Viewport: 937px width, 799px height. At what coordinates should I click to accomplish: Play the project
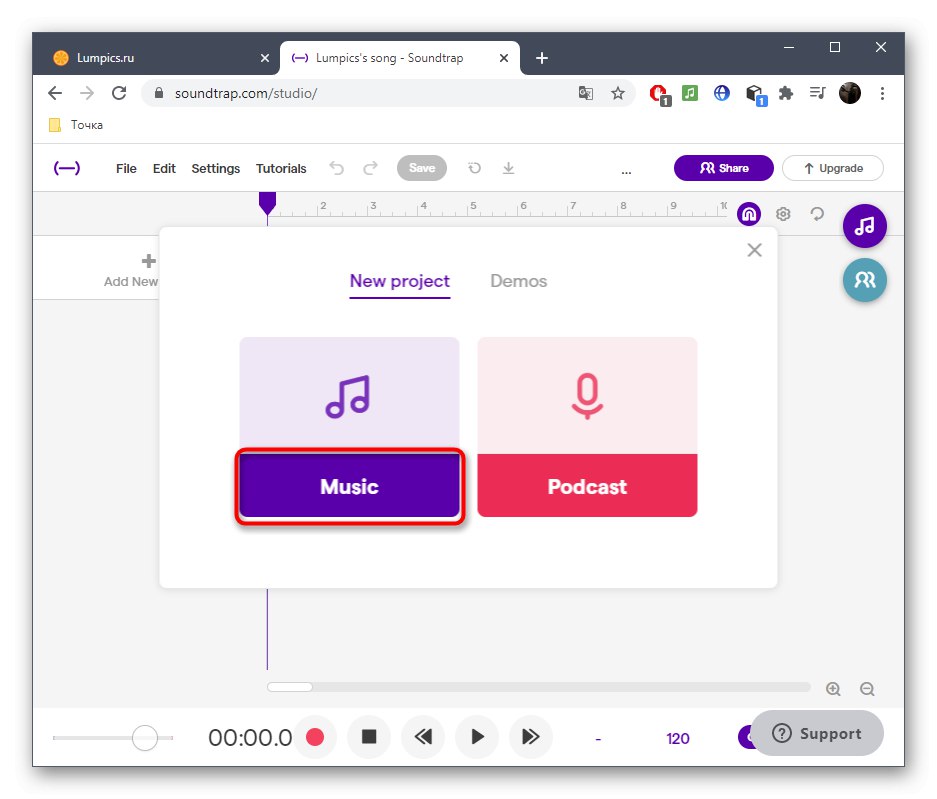477,737
